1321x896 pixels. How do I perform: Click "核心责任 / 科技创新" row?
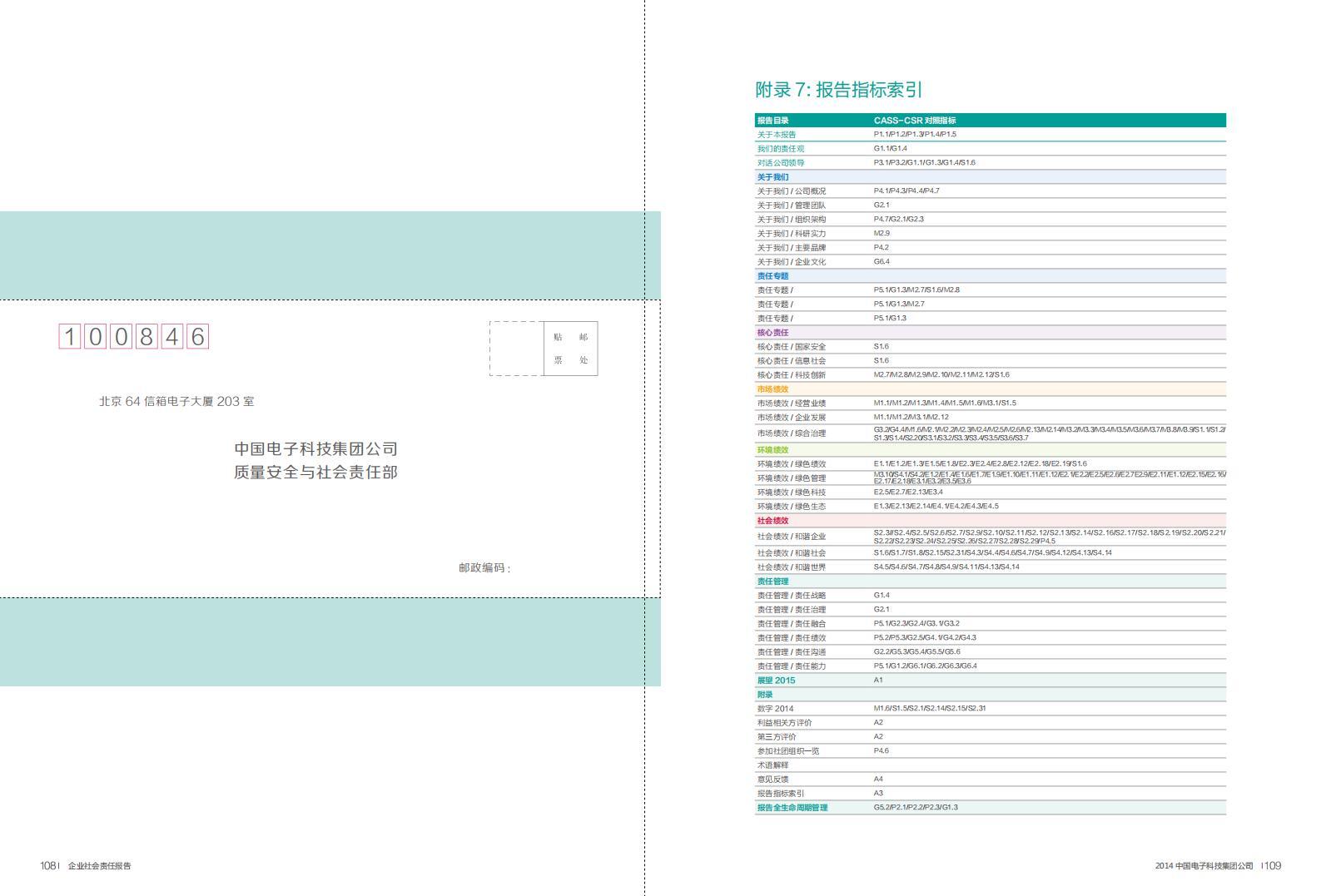click(991, 375)
